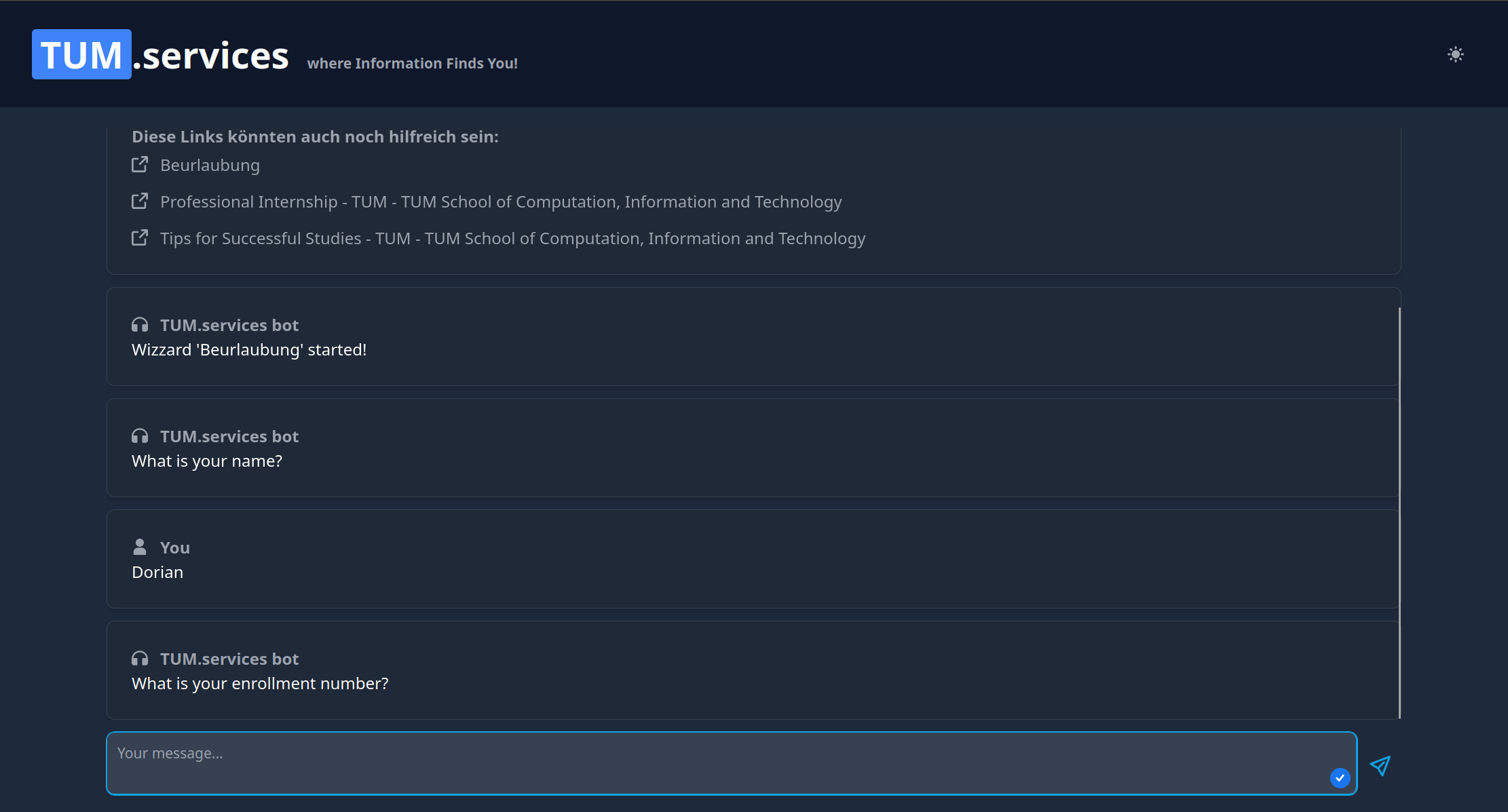Click external-link icon beside Professional Internship
Viewport: 1508px width, 812px height.
coord(140,201)
